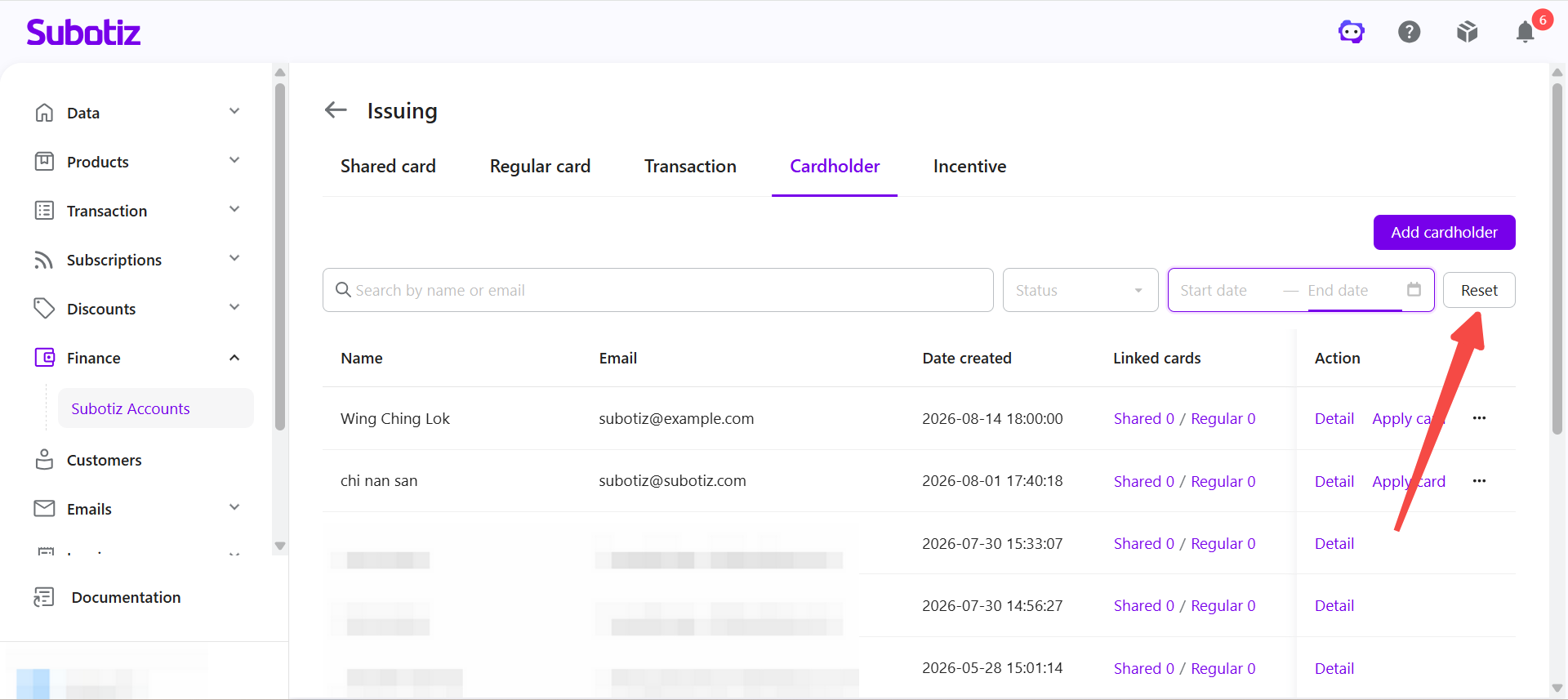Open Detail for Wing Ching Lok

(x=1334, y=418)
